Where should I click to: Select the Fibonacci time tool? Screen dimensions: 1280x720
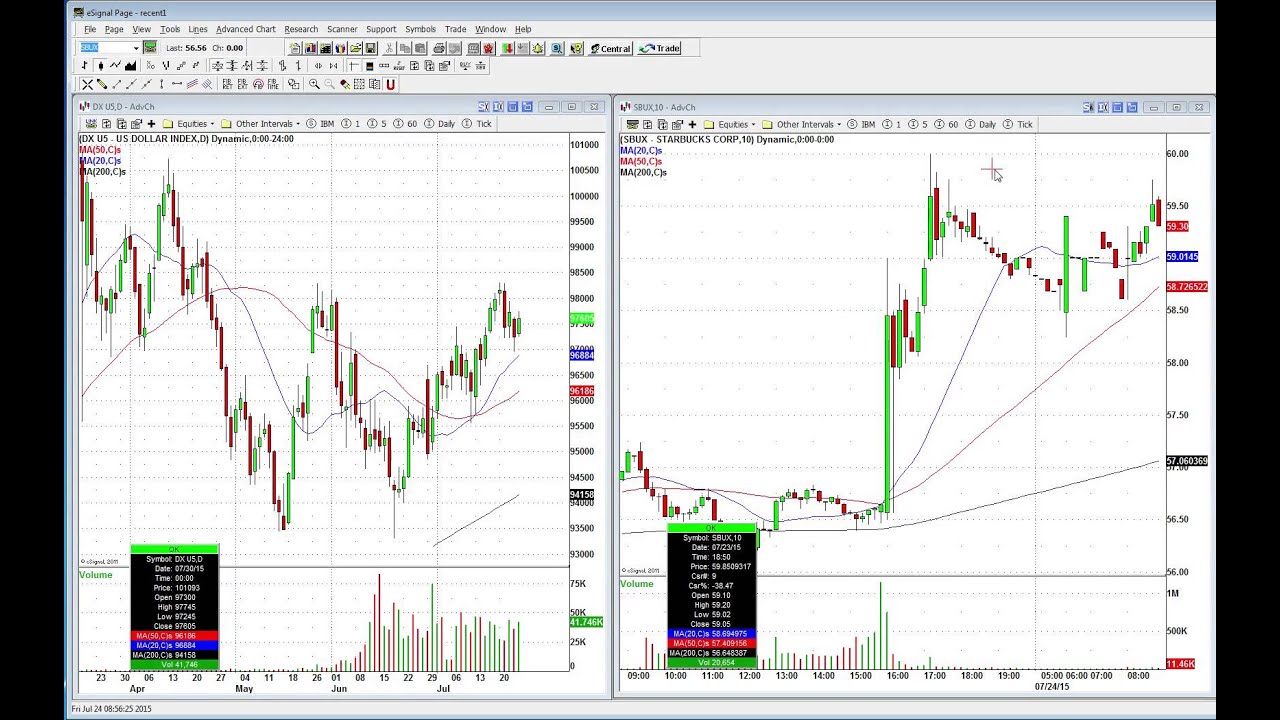273,84
